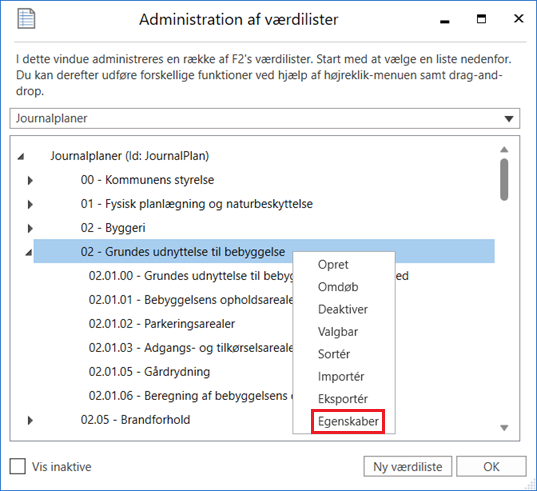Confirm with the OK button

point(491,466)
